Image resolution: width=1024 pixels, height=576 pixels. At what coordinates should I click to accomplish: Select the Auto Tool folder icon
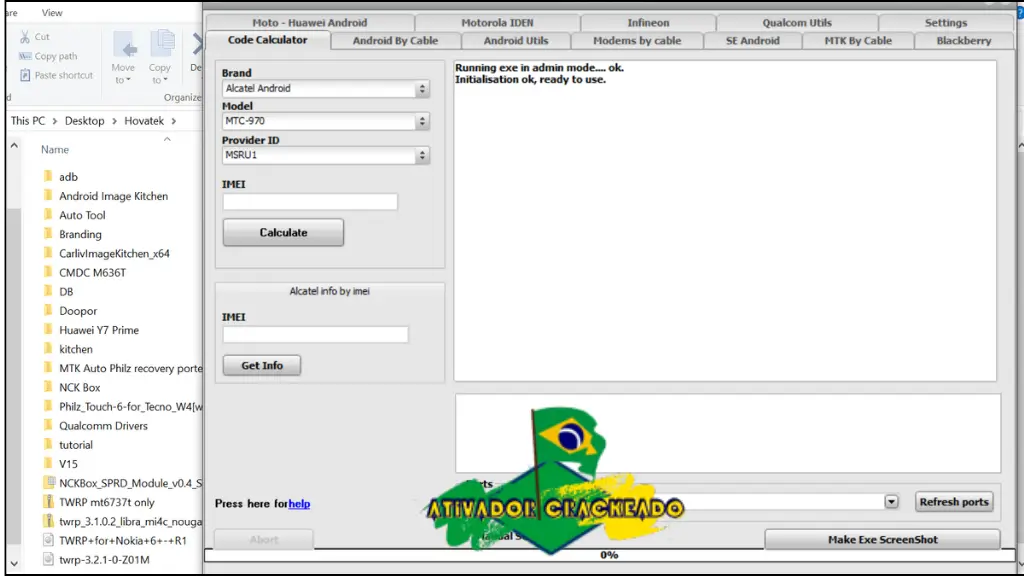[48, 214]
